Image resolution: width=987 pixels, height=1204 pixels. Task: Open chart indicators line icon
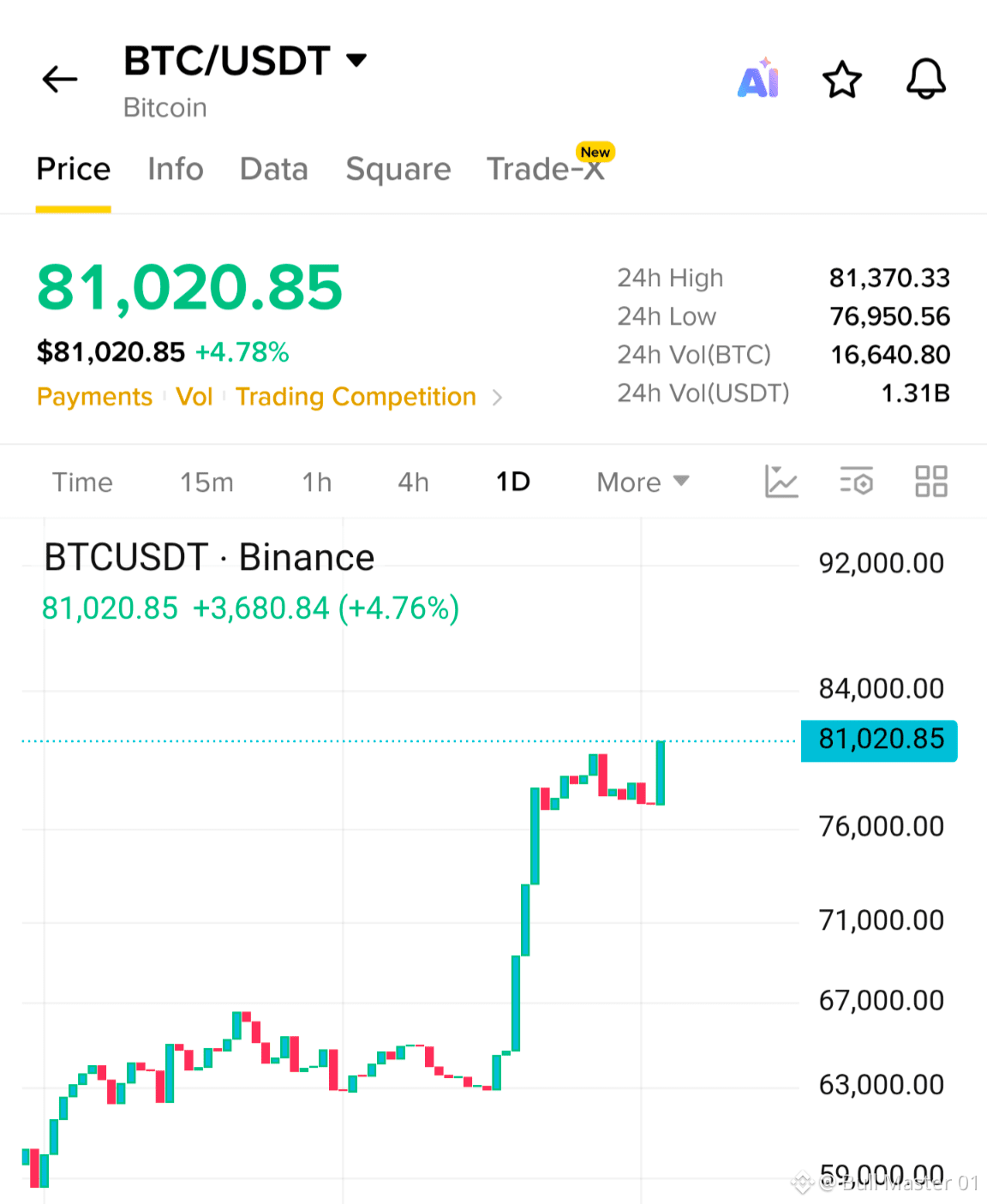(781, 482)
